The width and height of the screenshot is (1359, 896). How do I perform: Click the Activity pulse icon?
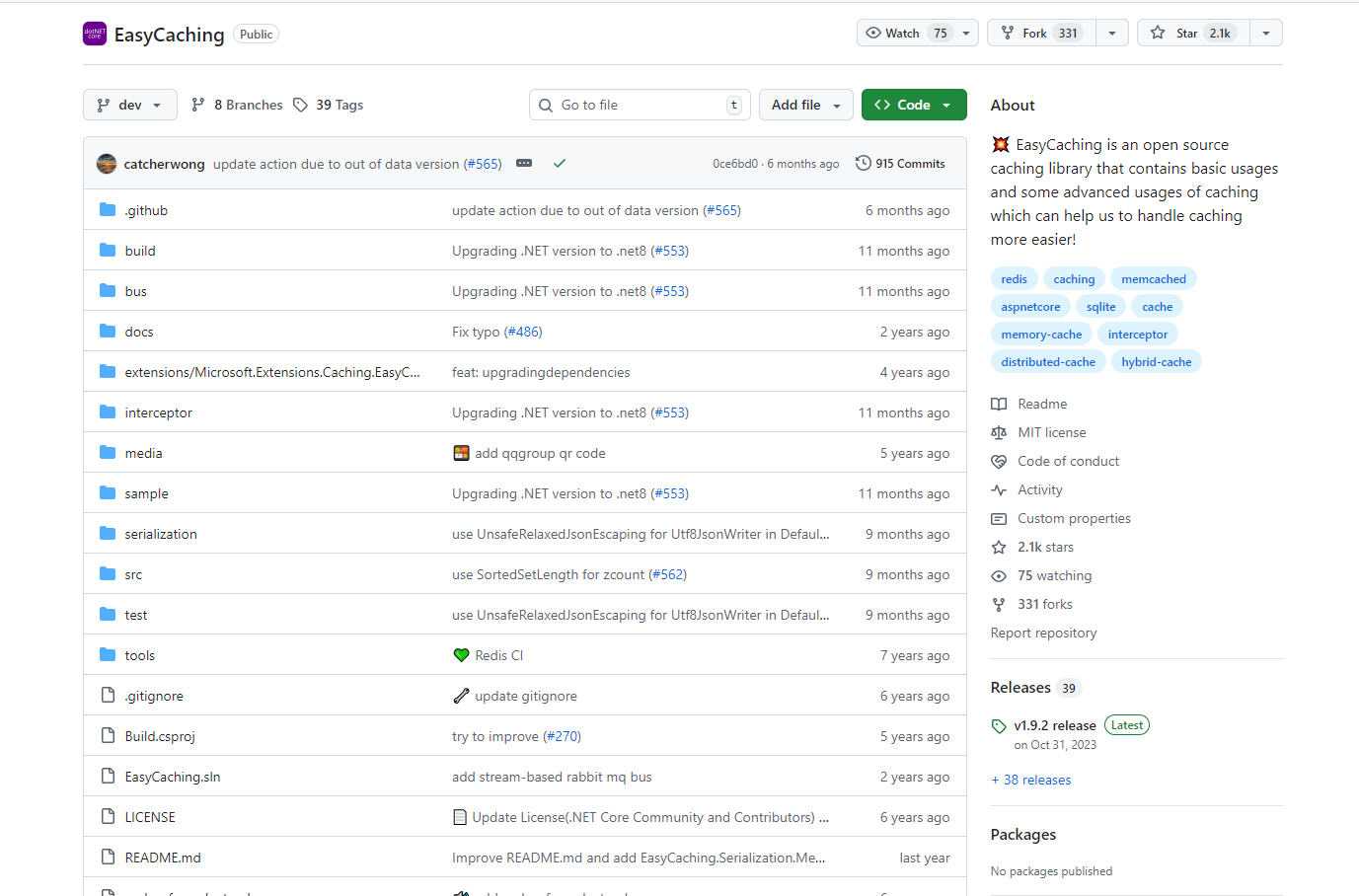click(999, 489)
